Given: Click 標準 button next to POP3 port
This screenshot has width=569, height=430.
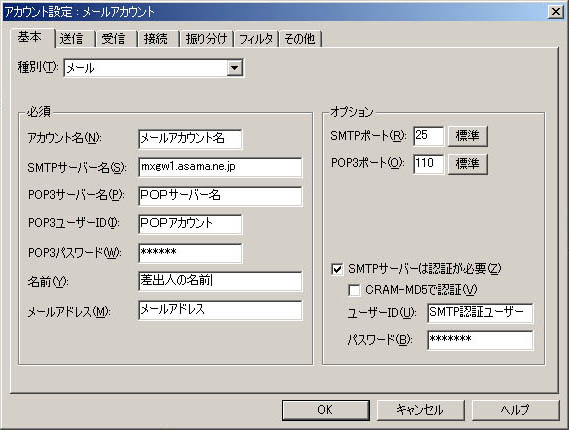Looking at the screenshot, I should 467,164.
